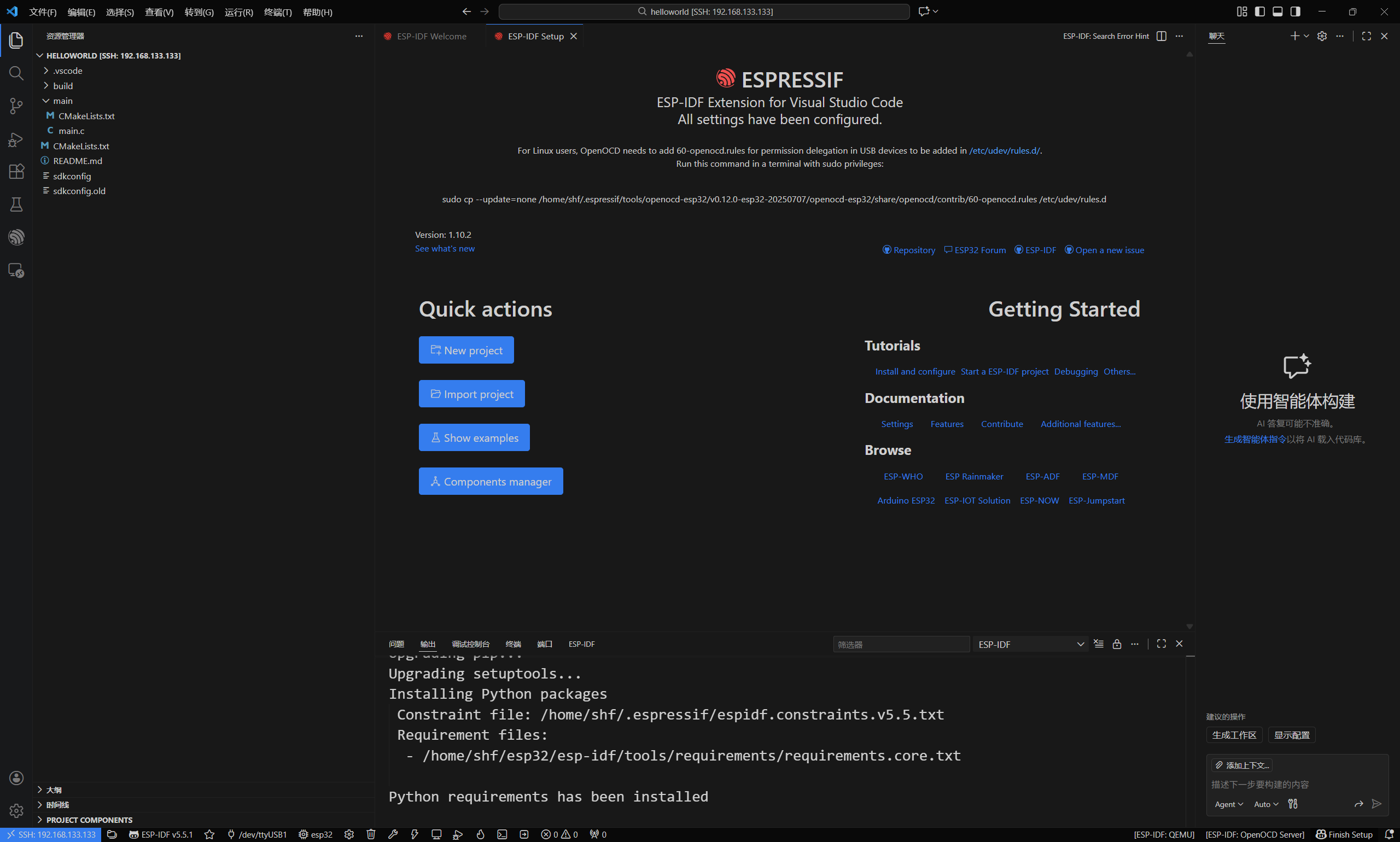Screen dimensions: 1400x842
Task: Click the monitor device status bar icon
Action: (x=436, y=834)
